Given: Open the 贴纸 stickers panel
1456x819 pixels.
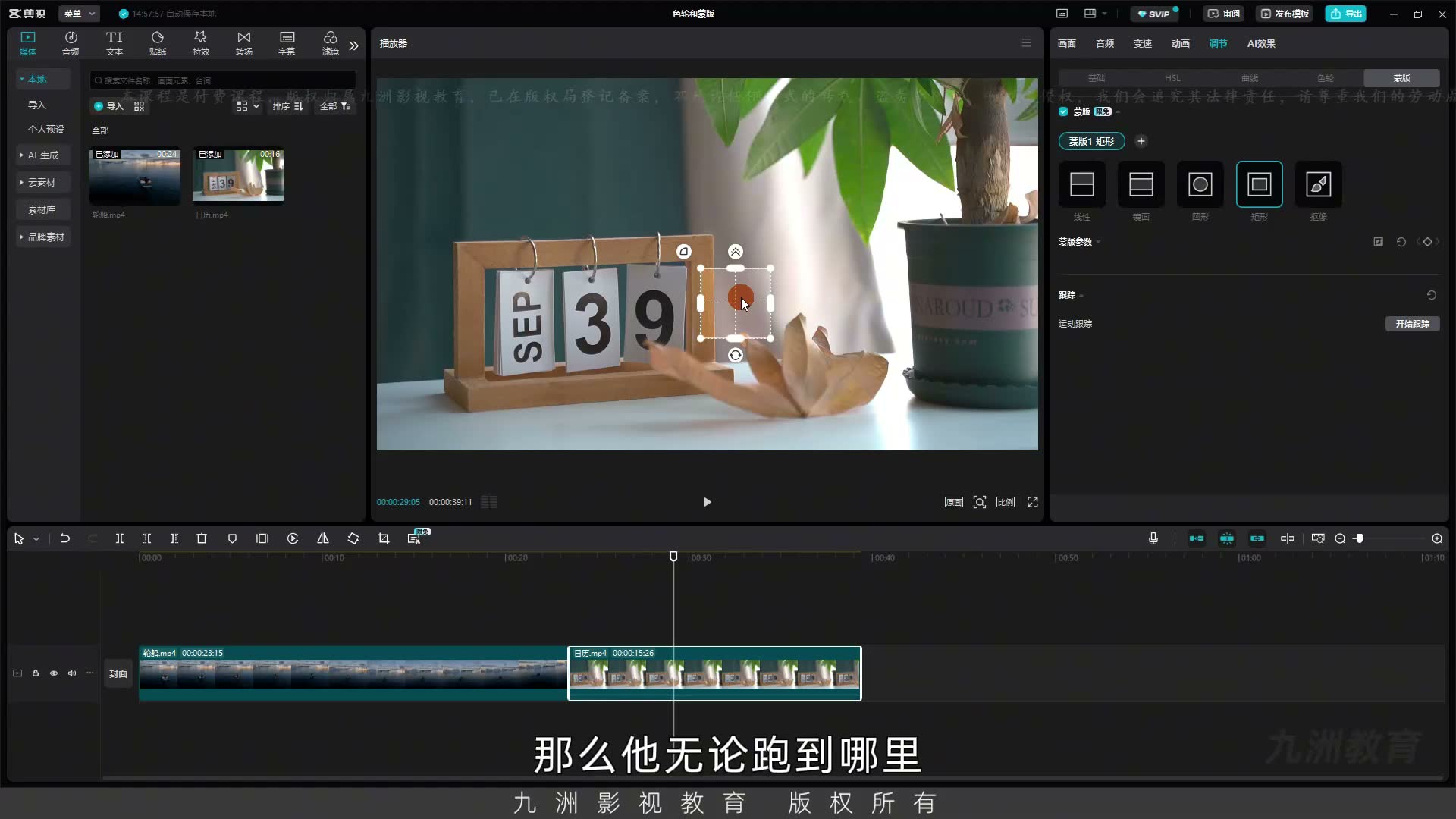Looking at the screenshot, I should coord(158,43).
